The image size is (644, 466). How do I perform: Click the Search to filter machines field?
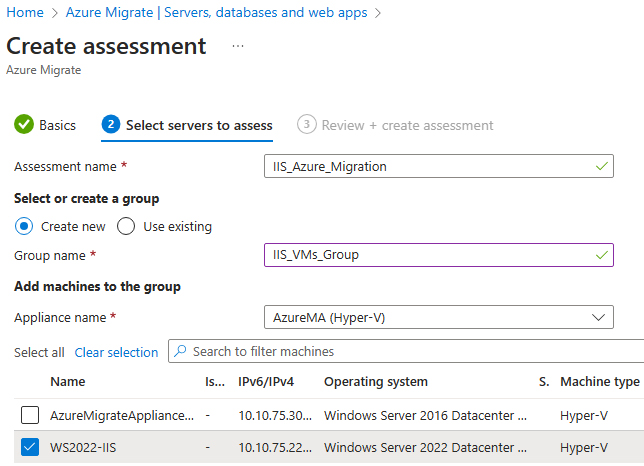[406, 351]
